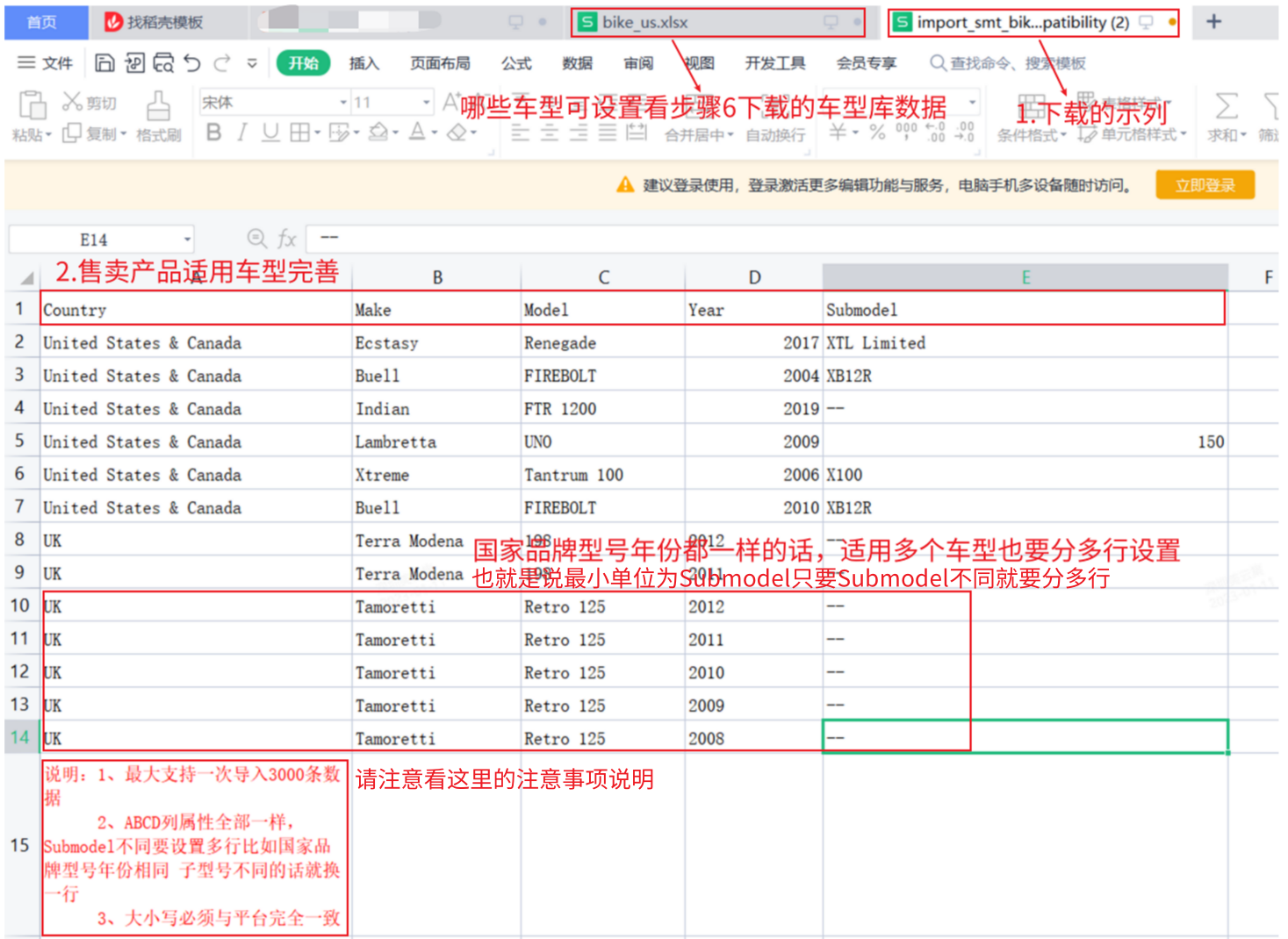Toggle bold formatting

click(x=213, y=133)
